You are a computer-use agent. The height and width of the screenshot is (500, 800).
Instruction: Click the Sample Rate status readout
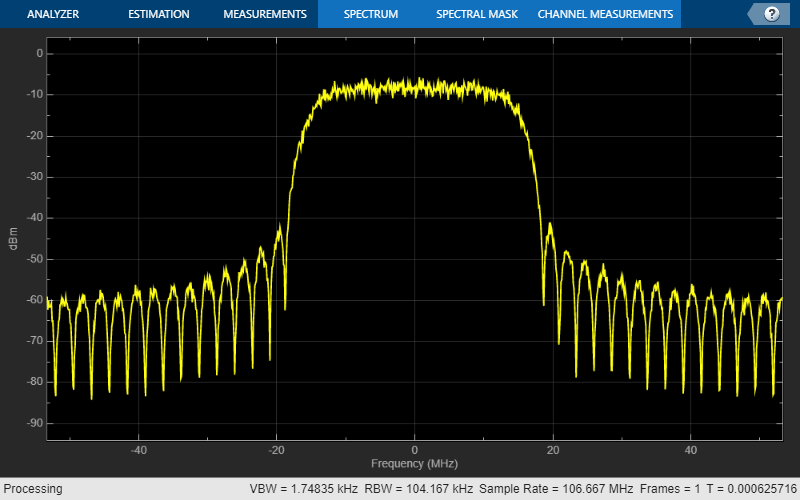[x=556, y=488]
